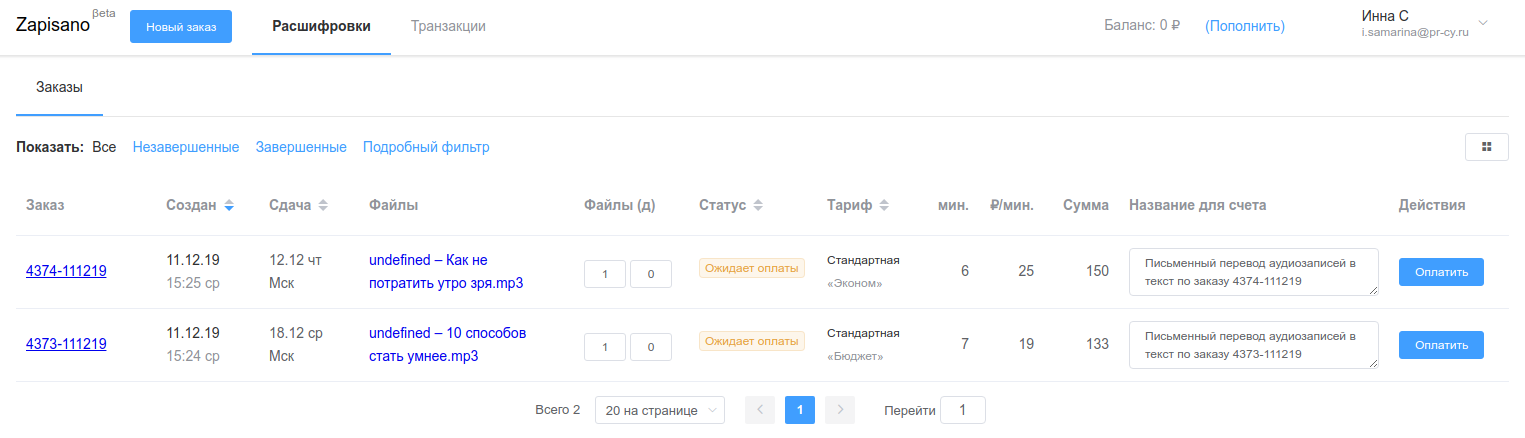Open the Расшифровки tab
The width and height of the screenshot is (1525, 438).
point(321,26)
